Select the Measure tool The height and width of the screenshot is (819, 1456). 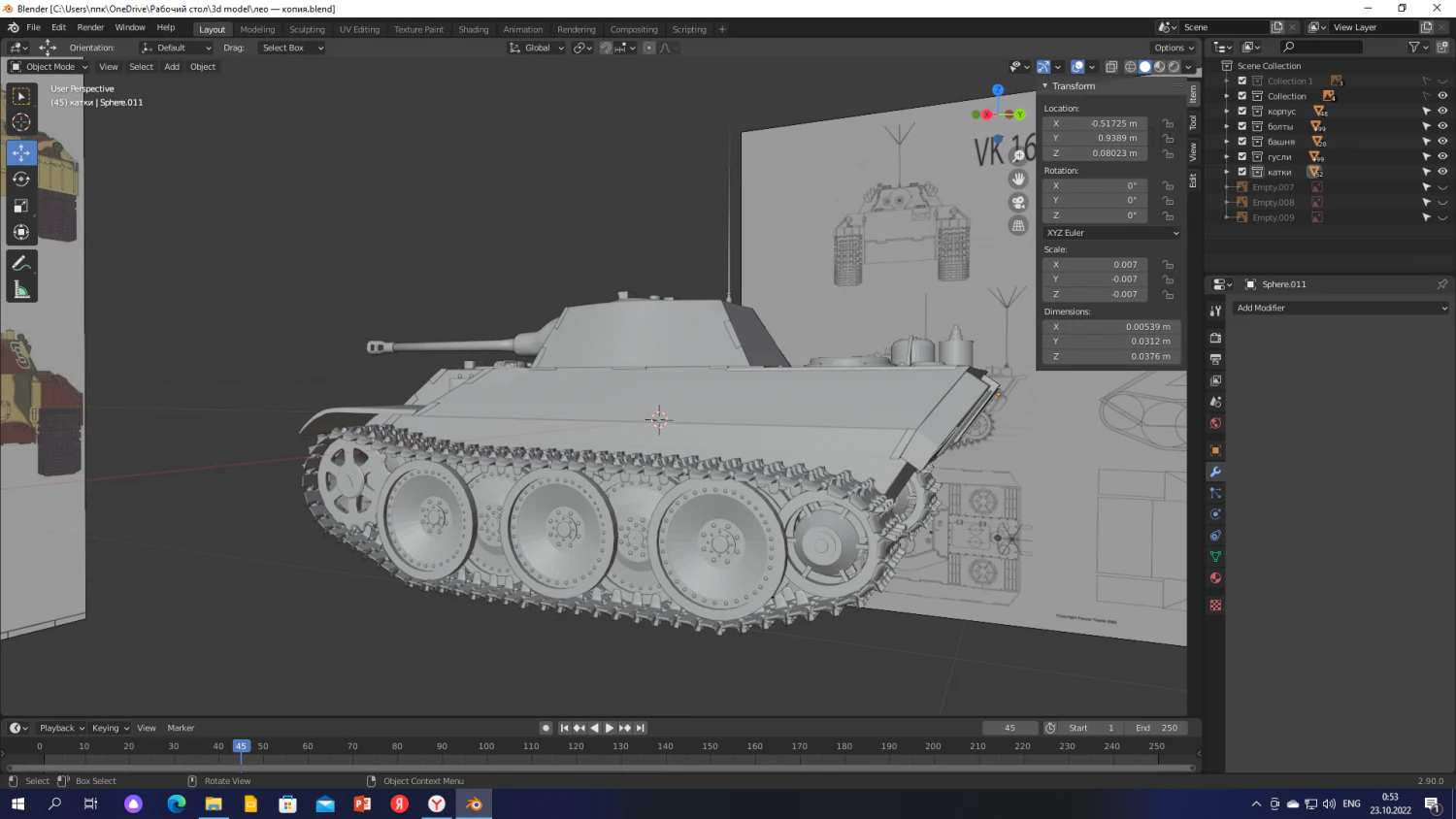pos(20,288)
